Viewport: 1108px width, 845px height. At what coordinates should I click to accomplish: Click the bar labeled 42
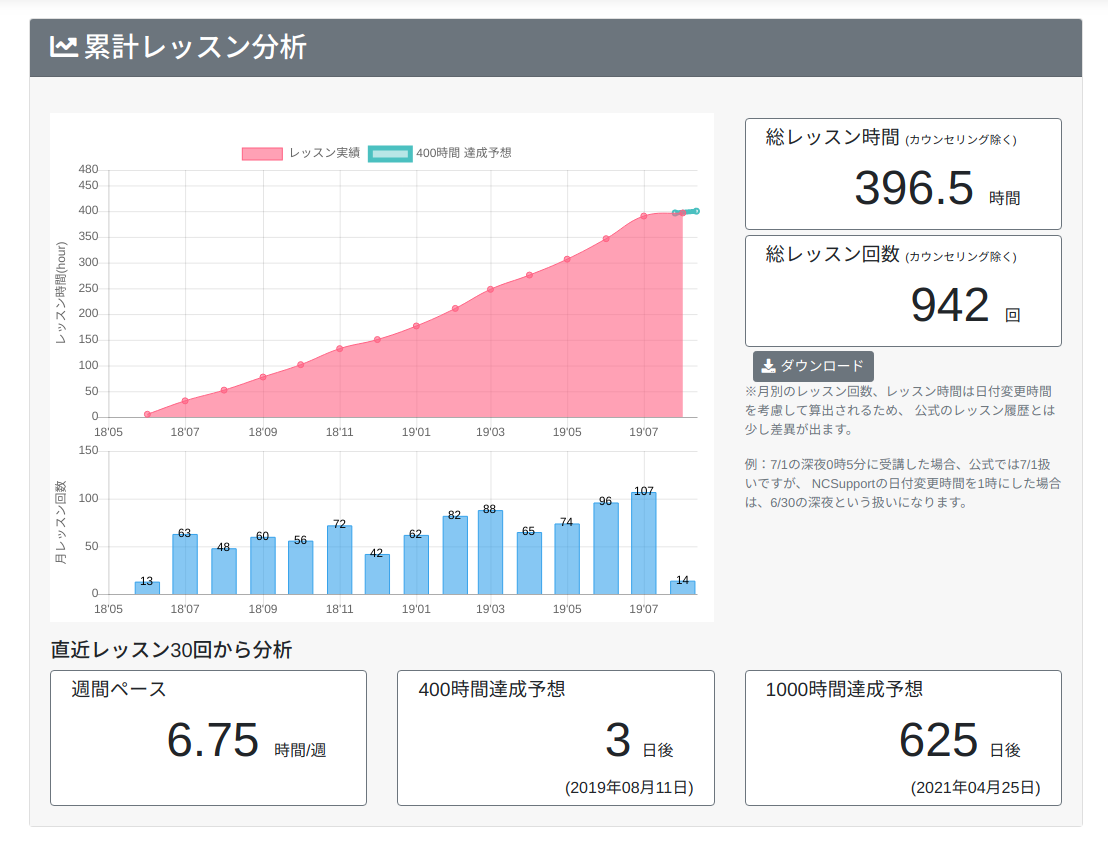pos(377,574)
